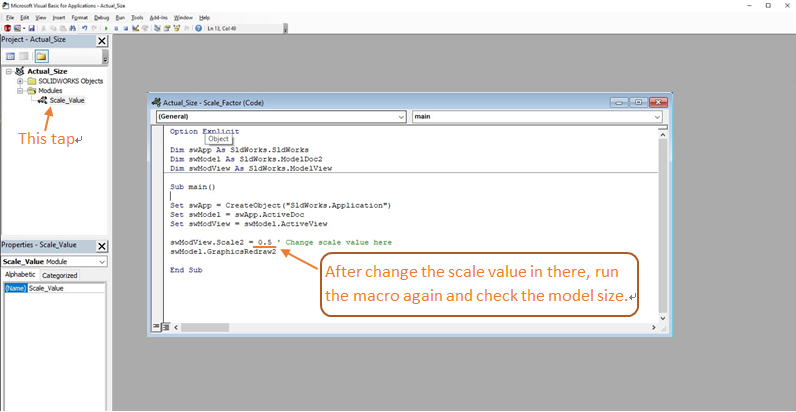Click the View Object icon in Project panel

coord(25,56)
